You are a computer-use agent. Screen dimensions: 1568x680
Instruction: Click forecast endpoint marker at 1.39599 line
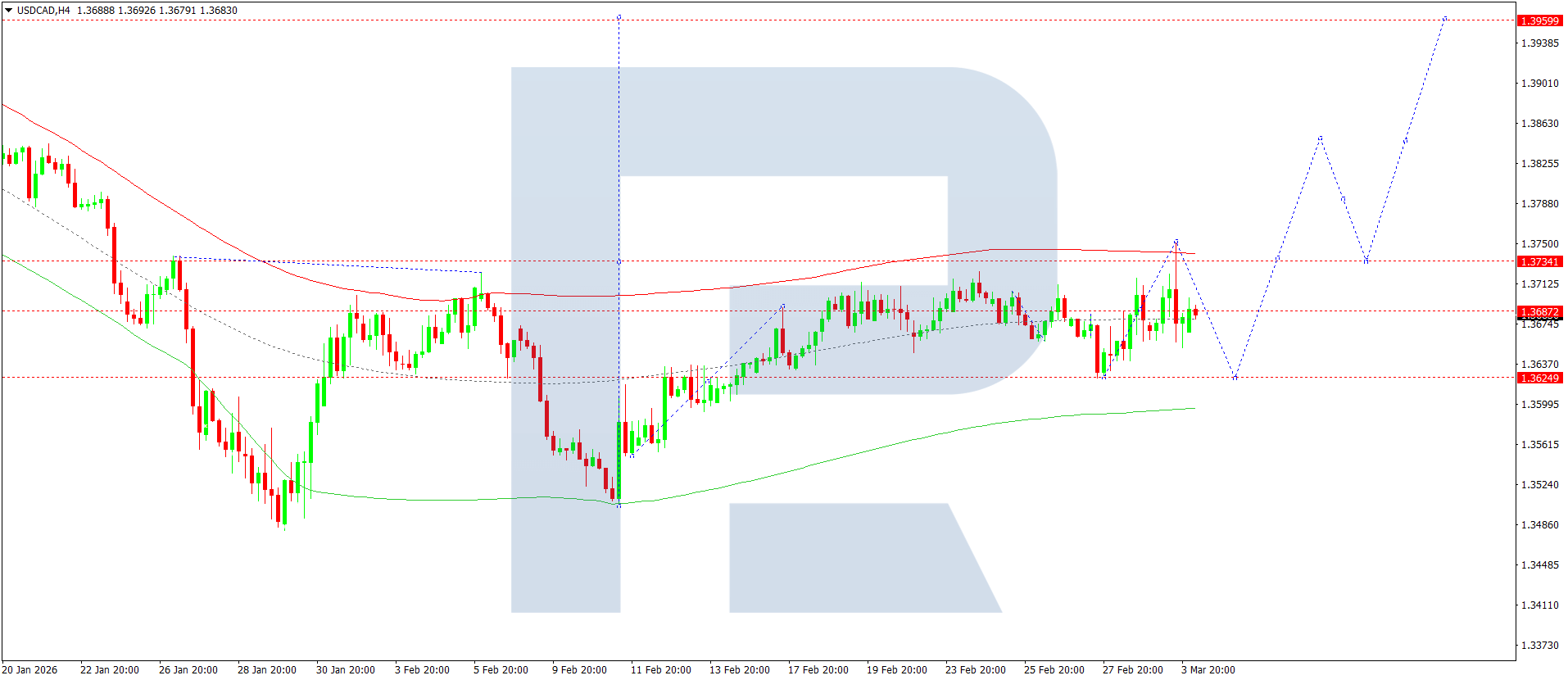pyautogui.click(x=1445, y=18)
